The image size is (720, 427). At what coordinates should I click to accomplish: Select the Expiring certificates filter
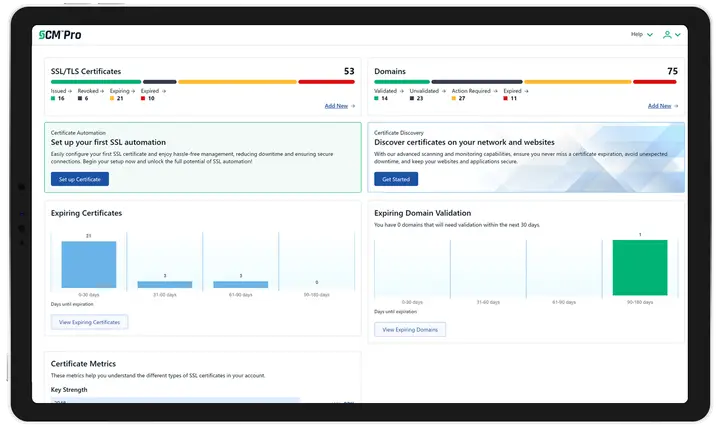pyautogui.click(x=121, y=91)
